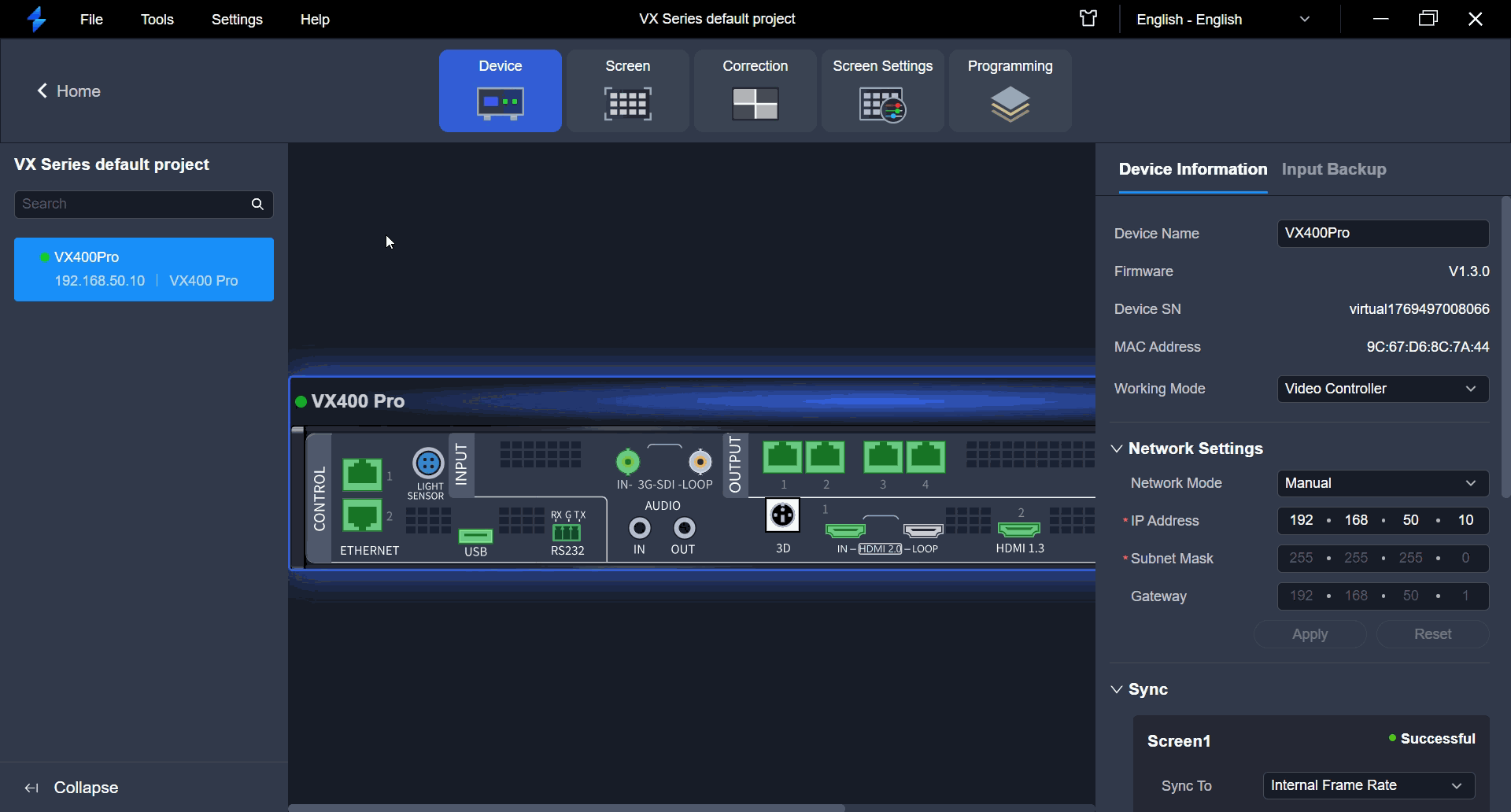Click the Device SN value virtual1769497008066
This screenshot has width=1511, height=812.
(x=1419, y=309)
